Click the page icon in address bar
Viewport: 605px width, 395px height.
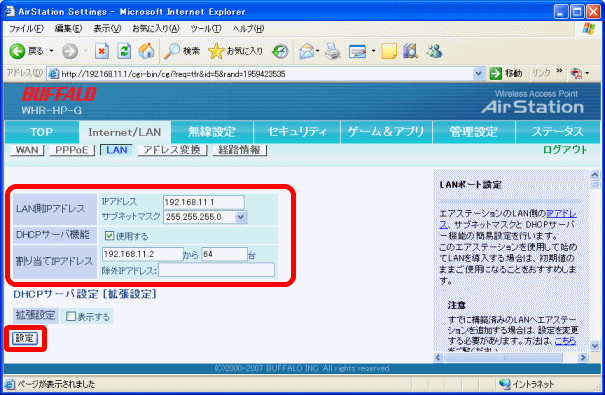54,74
